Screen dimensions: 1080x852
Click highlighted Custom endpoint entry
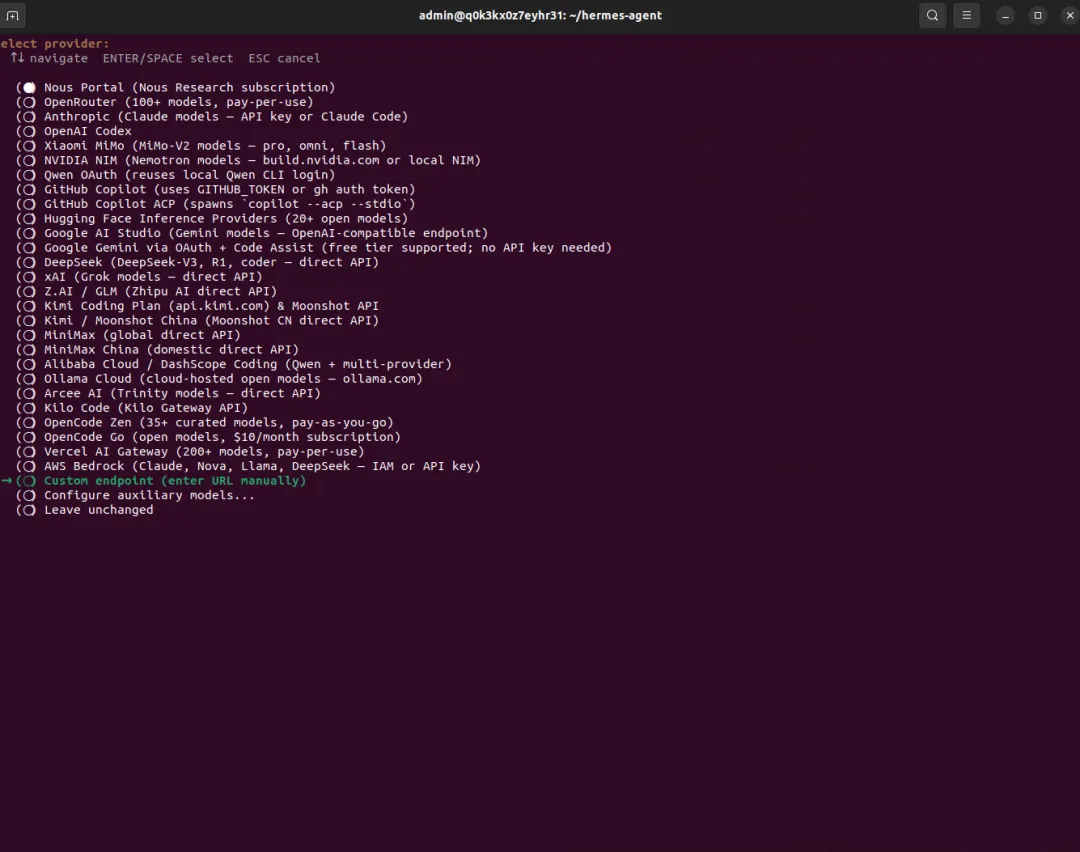[x=175, y=481]
